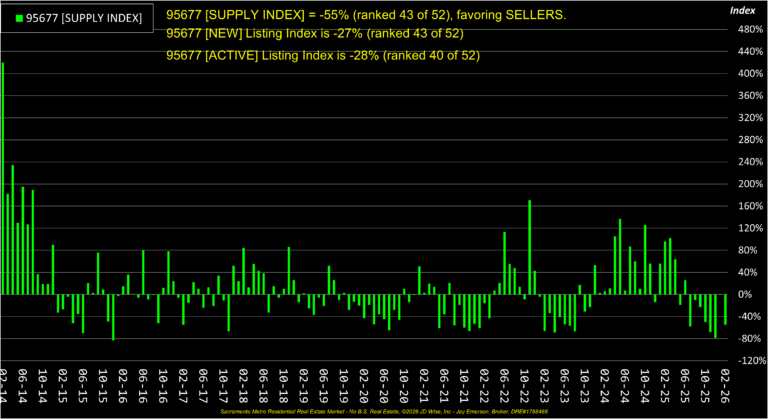Click the 360% axis label
The width and height of the screenshot is (768, 419).
pyautogui.click(x=750, y=96)
